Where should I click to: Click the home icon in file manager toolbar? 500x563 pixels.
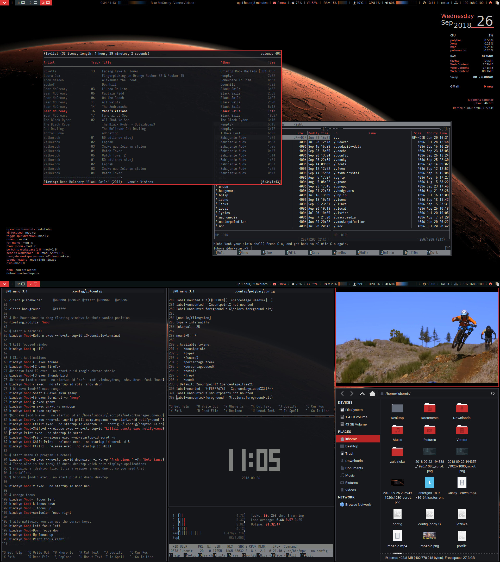pyautogui.click(x=373, y=394)
